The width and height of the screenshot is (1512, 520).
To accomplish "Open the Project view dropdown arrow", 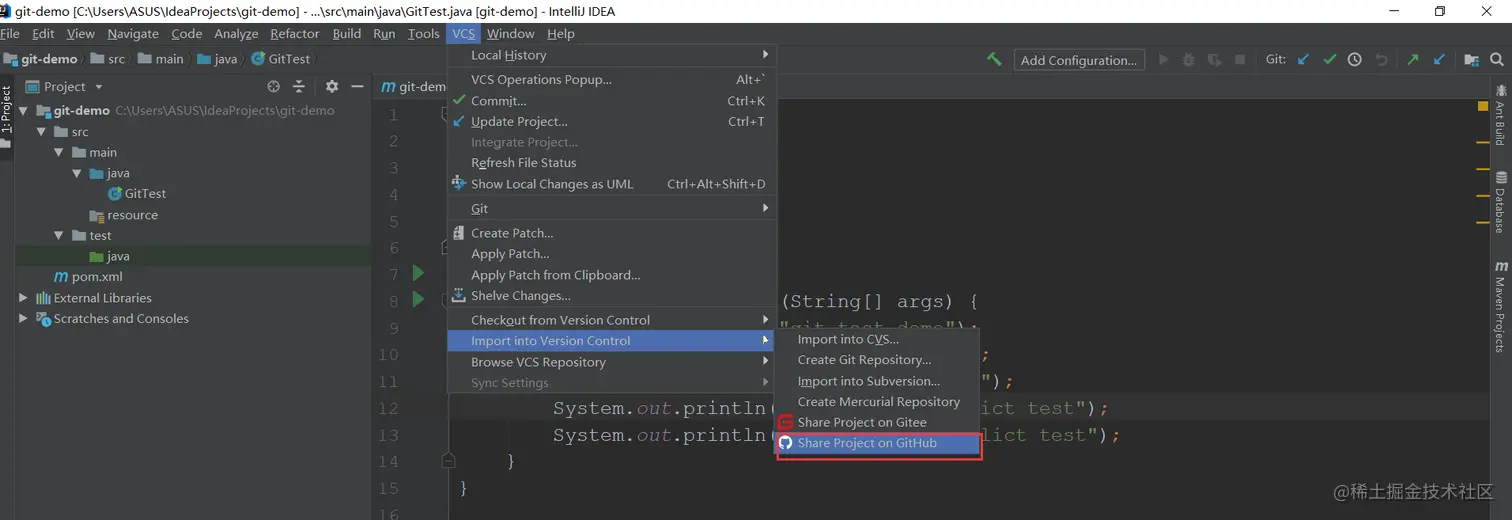I will [x=99, y=87].
